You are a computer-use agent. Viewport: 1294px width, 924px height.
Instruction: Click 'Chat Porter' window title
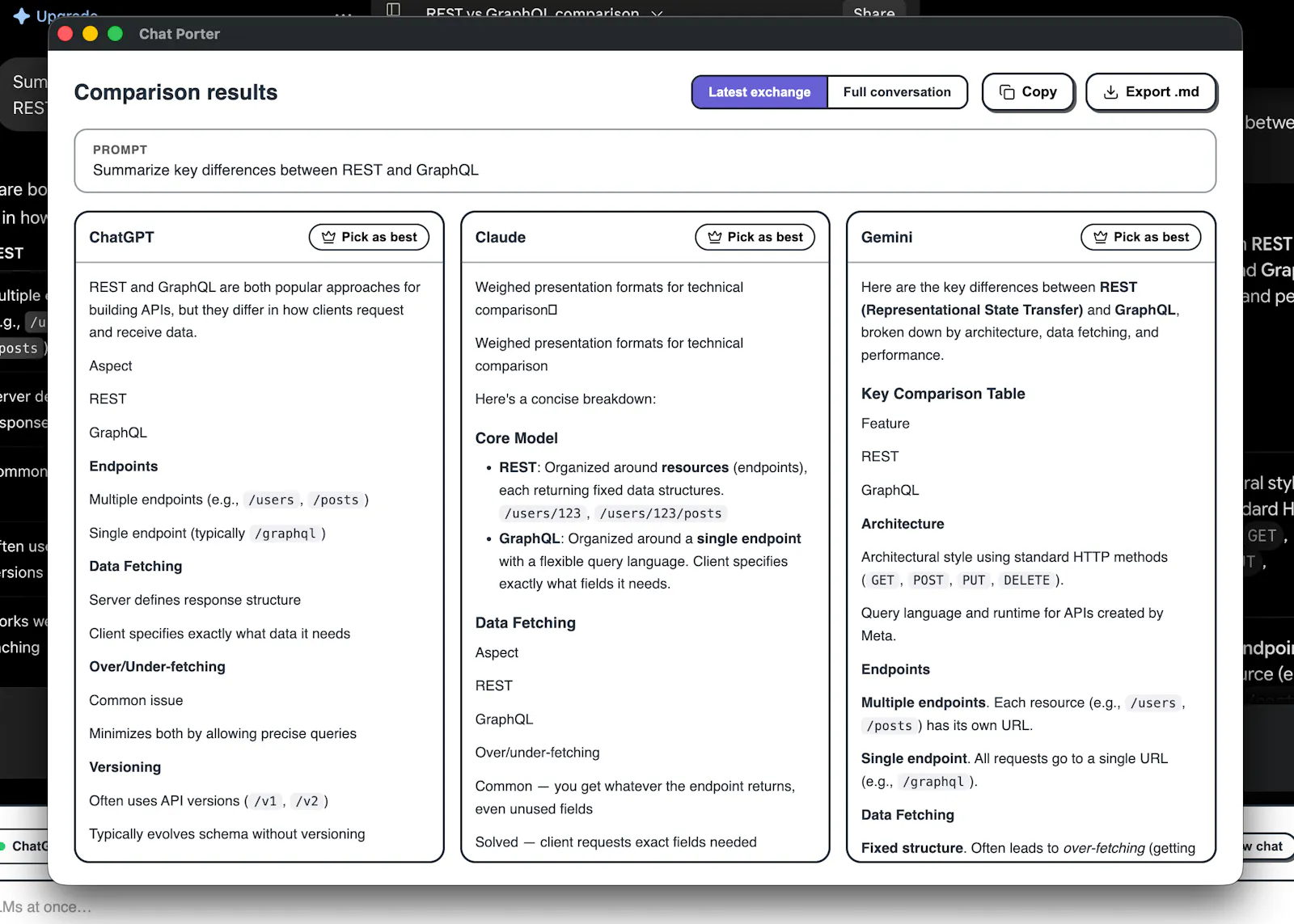[x=180, y=34]
